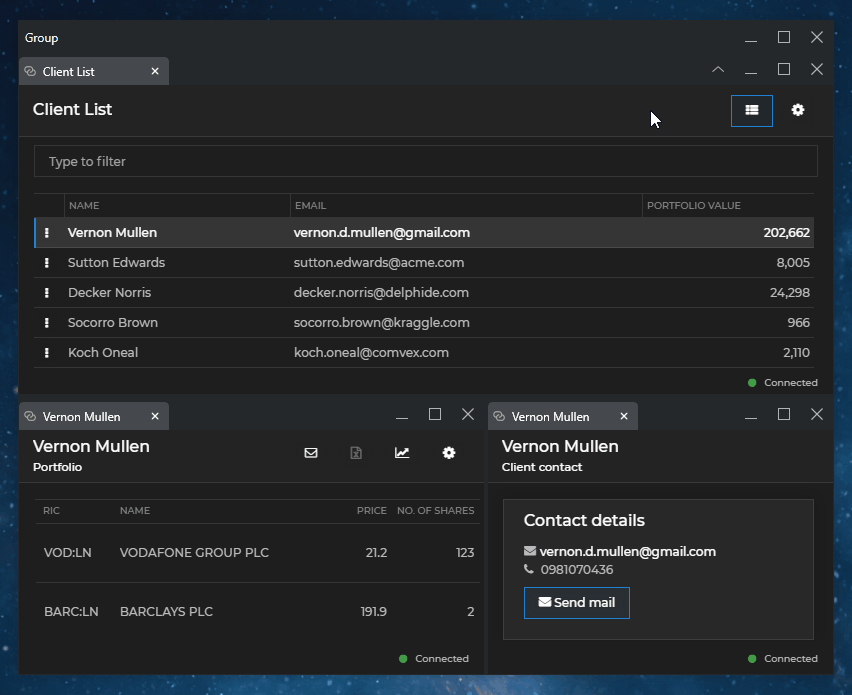
Task: Select the Socorro Brown client row
Action: coord(113,323)
